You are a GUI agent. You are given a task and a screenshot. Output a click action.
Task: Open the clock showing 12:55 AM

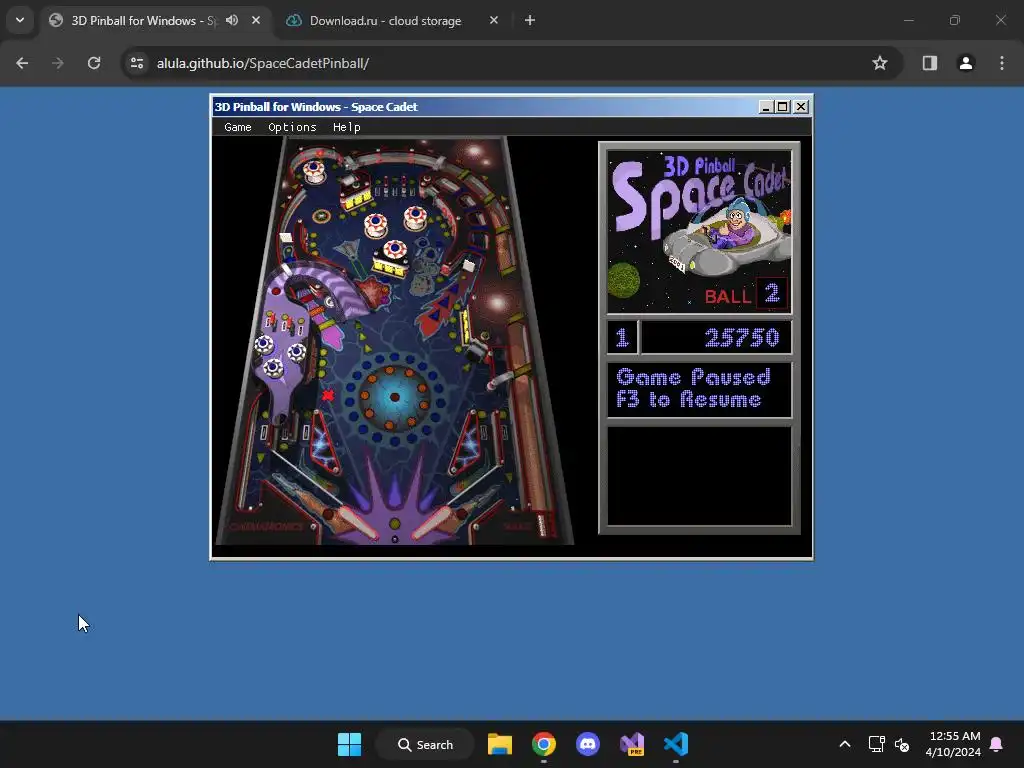[953, 744]
